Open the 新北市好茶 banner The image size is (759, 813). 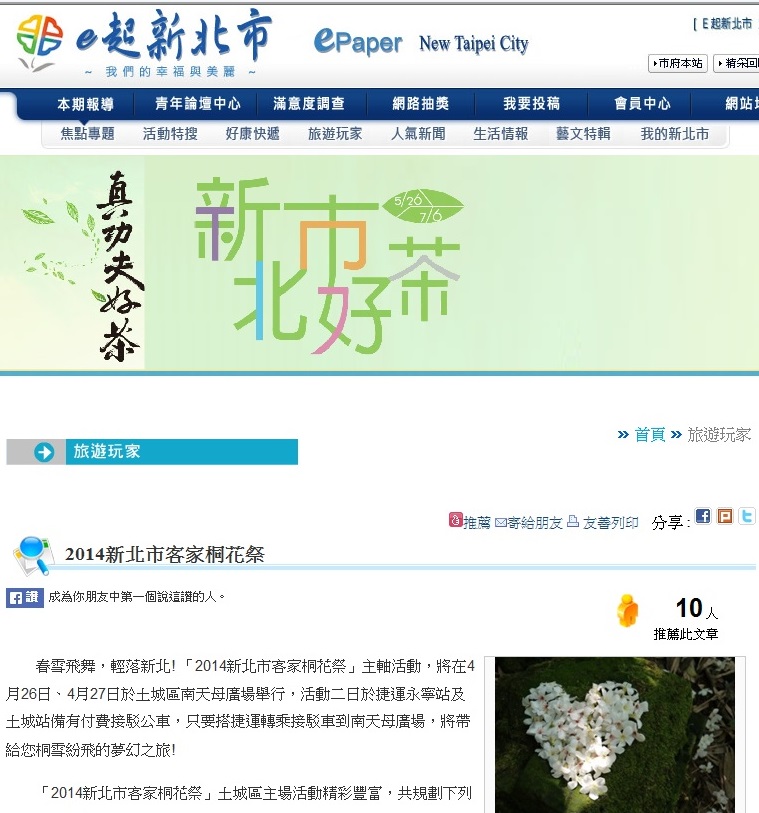coord(380,263)
